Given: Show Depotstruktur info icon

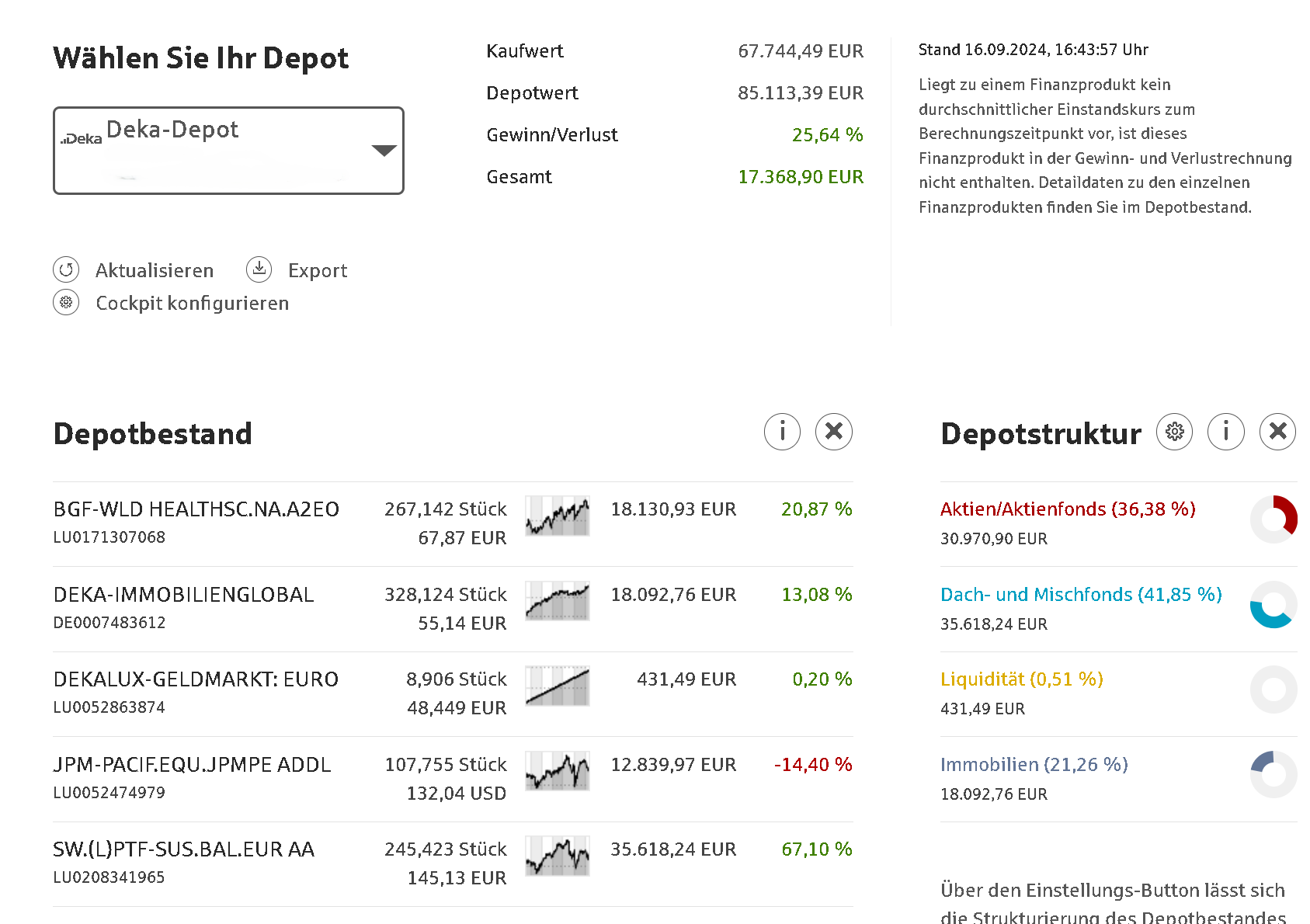Looking at the screenshot, I should coord(1225,432).
